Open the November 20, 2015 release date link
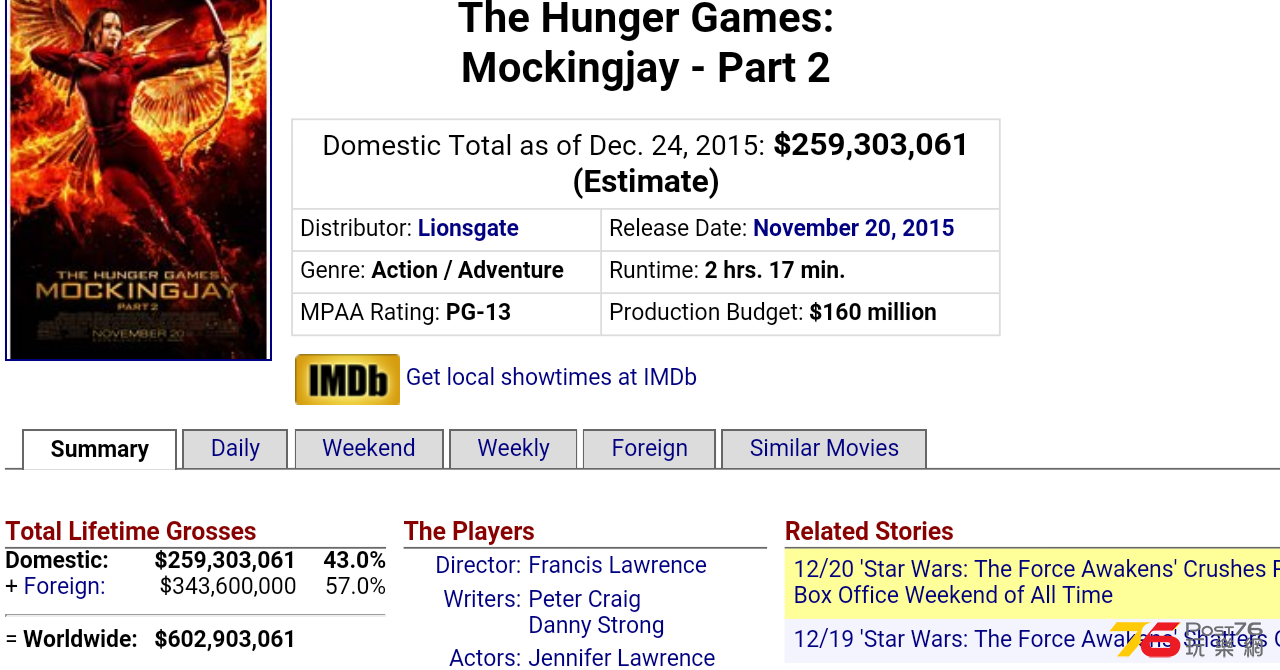The image size is (1280, 670). pyautogui.click(x=853, y=228)
